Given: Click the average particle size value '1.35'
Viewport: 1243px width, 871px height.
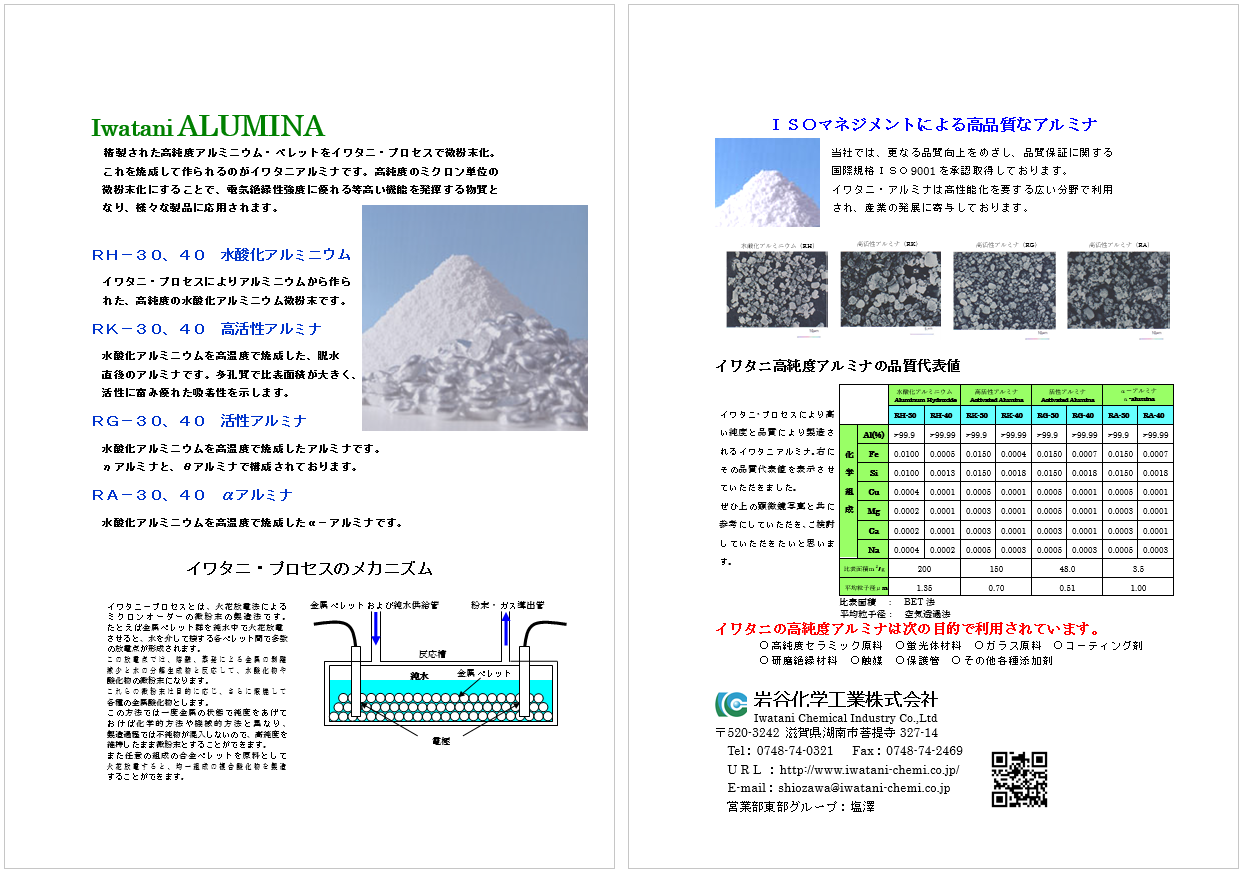Looking at the screenshot, I should click(x=923, y=588).
